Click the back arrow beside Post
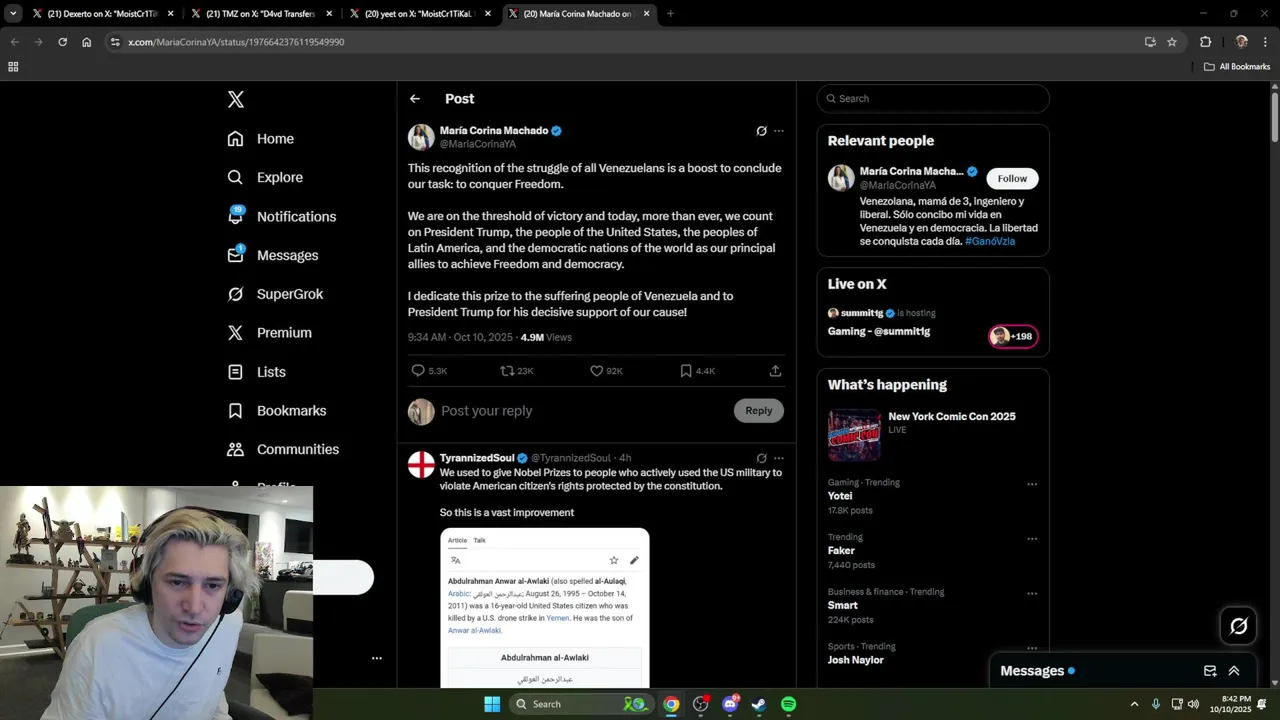This screenshot has height=720, width=1280. 415,99
